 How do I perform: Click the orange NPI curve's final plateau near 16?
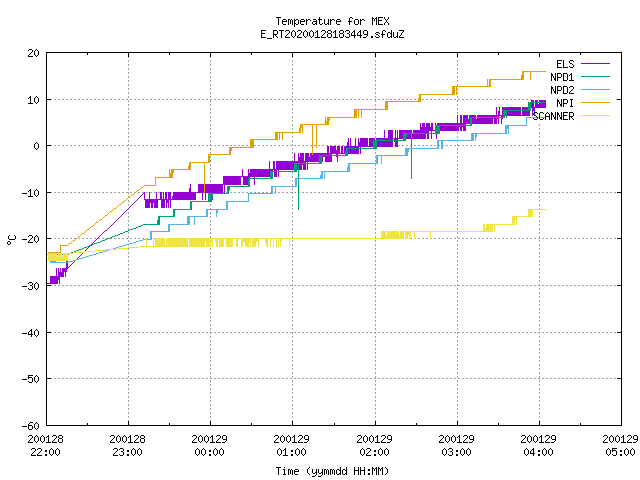click(x=534, y=72)
